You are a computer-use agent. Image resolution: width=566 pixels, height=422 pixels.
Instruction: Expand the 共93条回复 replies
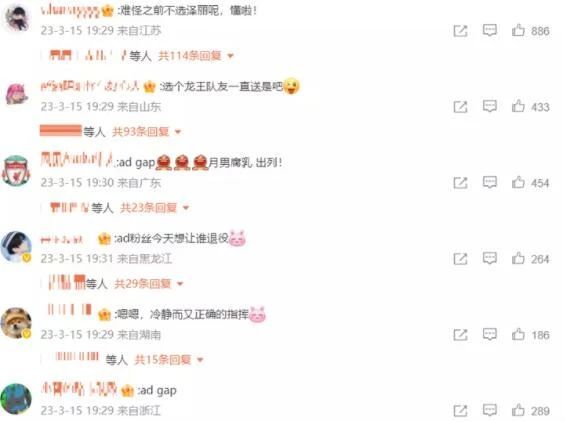pyautogui.click(x=147, y=132)
